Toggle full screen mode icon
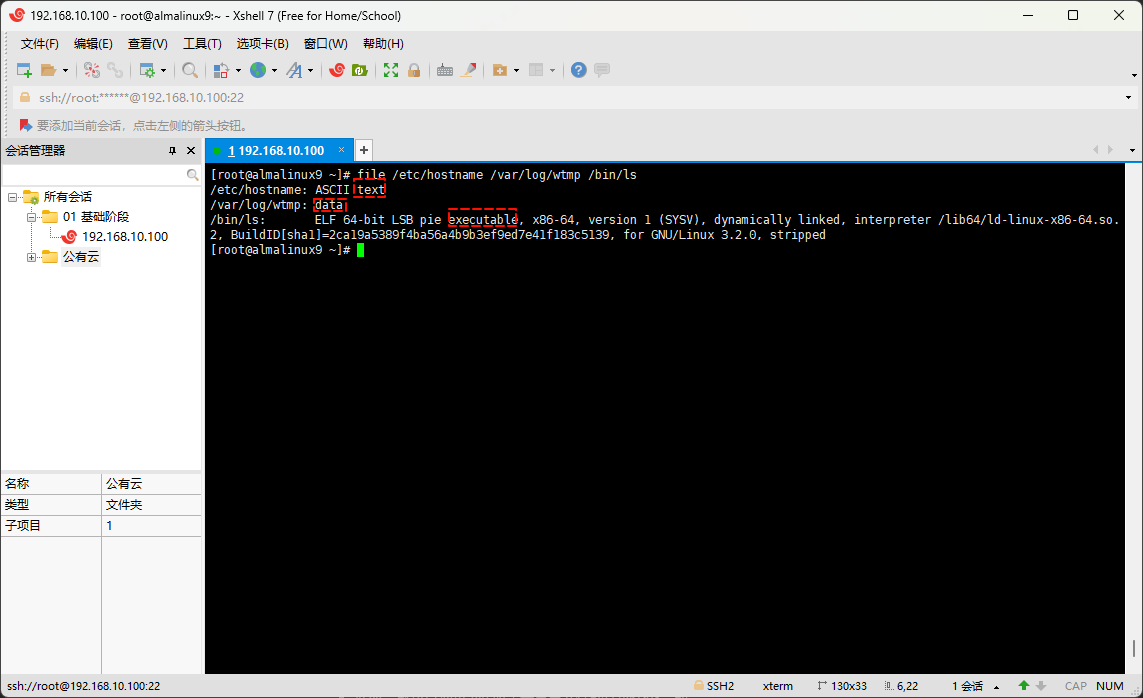Image resolution: width=1143 pixels, height=698 pixels. tap(391, 70)
